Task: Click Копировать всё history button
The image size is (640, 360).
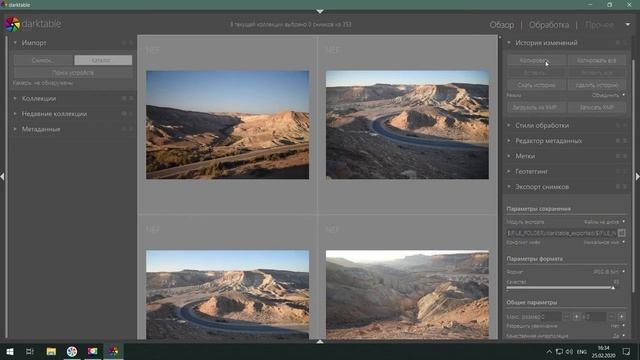Action: pyautogui.click(x=596, y=60)
